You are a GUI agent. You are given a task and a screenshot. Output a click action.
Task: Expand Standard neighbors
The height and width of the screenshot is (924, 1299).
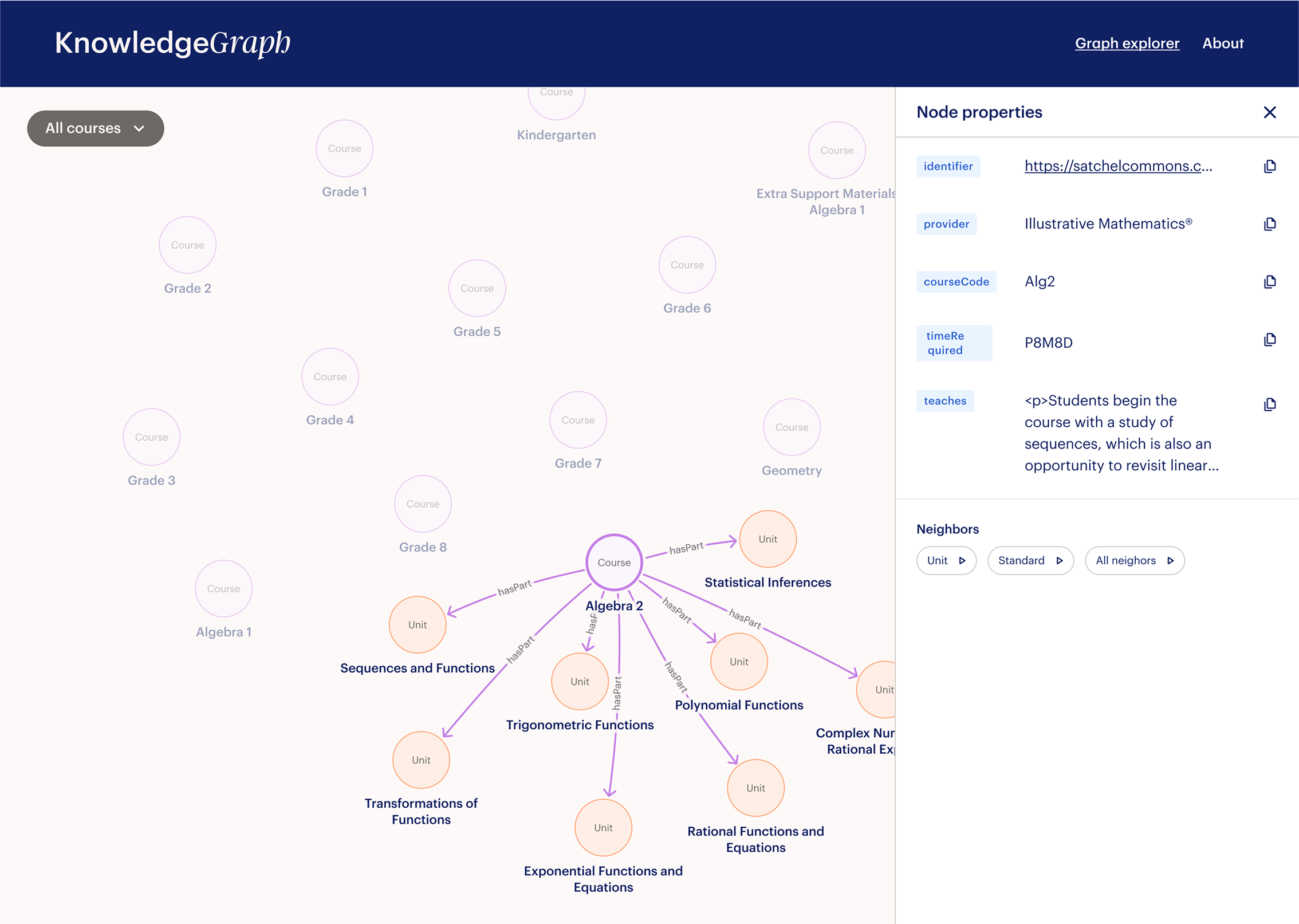click(1030, 560)
